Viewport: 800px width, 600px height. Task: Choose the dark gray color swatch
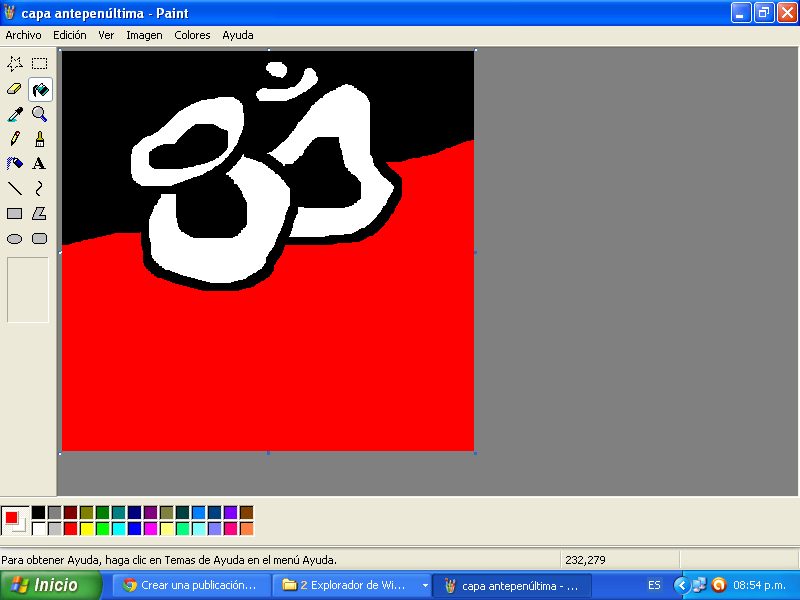(x=55, y=512)
